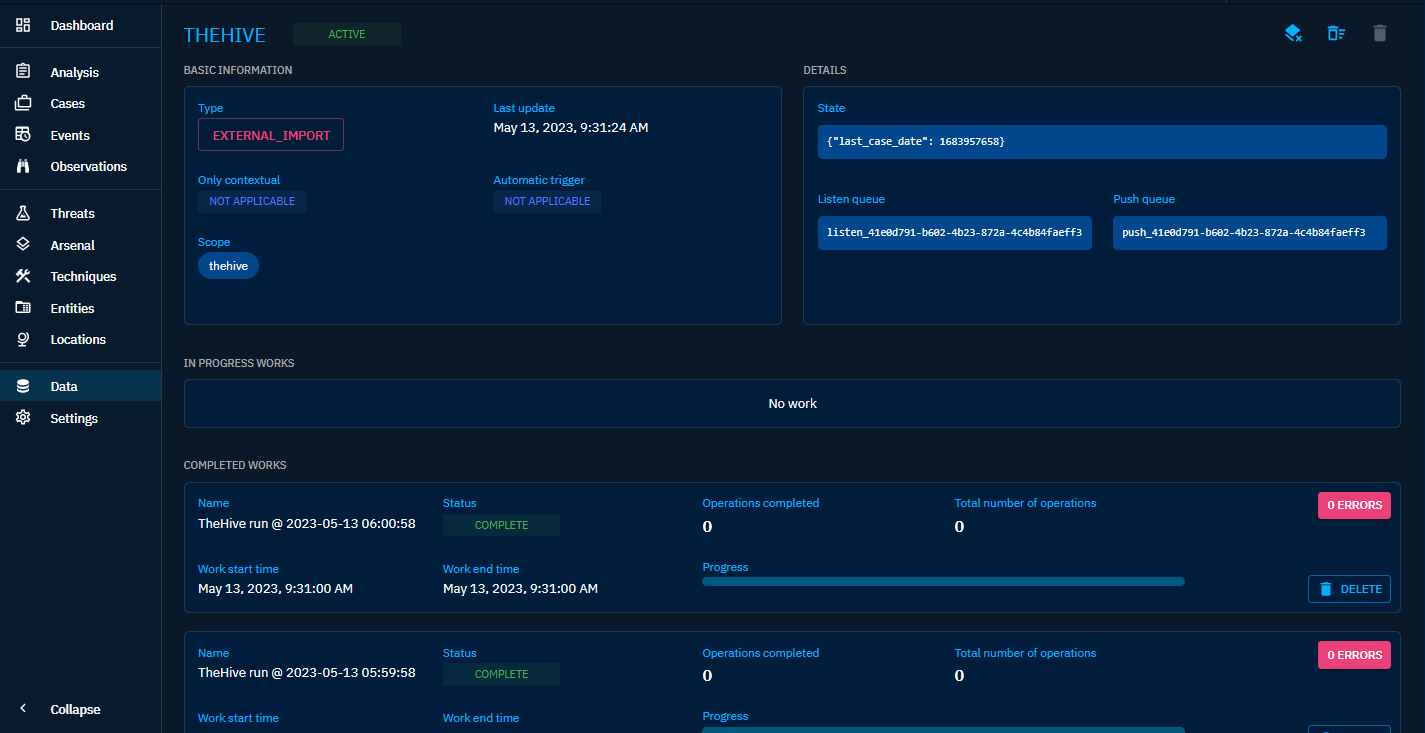Click the EXTERNAL_IMPORT type chip

pos(271,135)
